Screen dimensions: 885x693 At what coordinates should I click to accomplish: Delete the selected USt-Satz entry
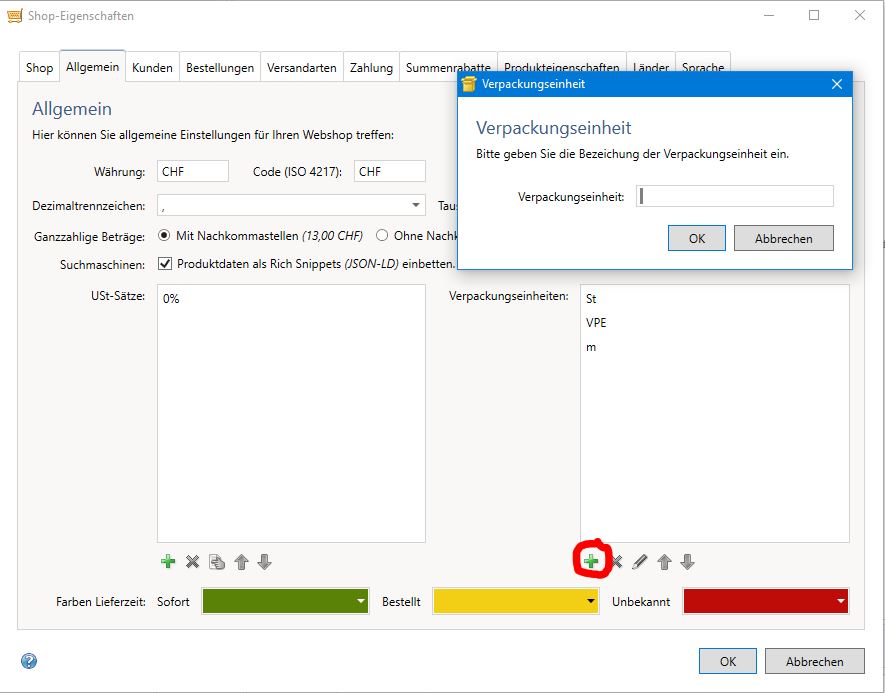click(x=192, y=562)
